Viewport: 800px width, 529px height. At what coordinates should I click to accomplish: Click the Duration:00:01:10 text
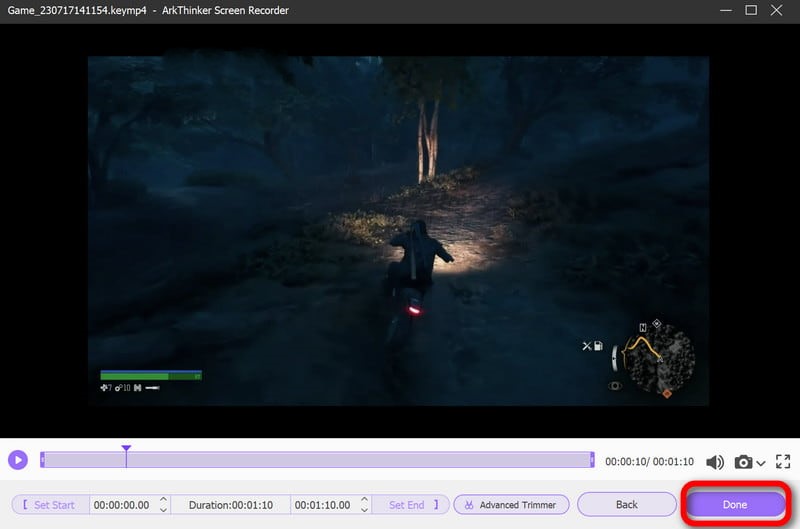231,505
